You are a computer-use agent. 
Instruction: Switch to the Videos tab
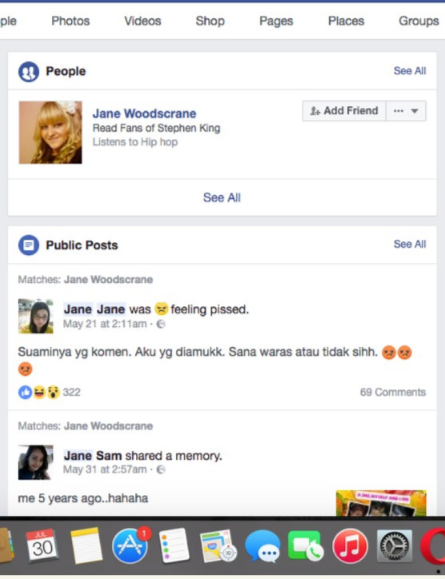pos(143,21)
